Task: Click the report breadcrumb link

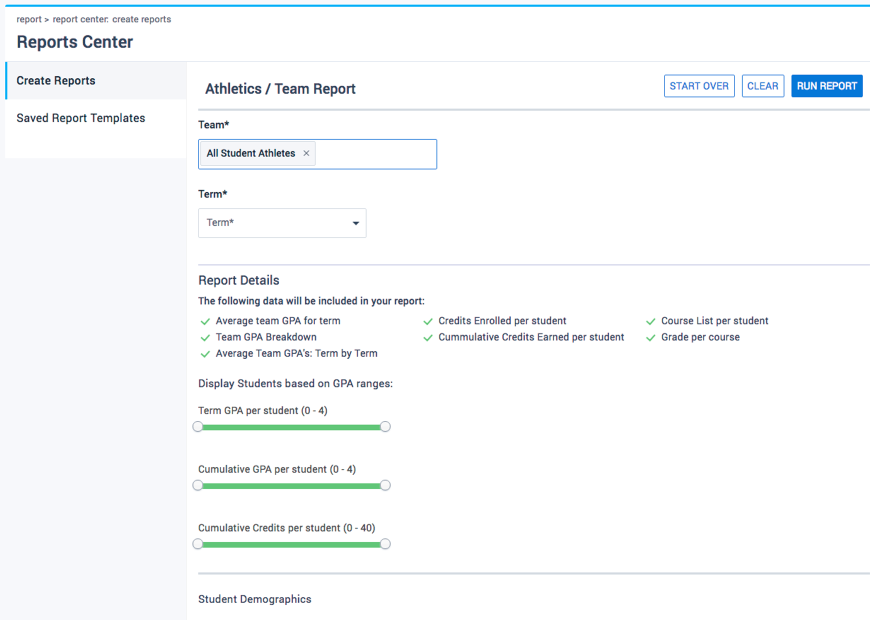Action: pyautogui.click(x=28, y=19)
